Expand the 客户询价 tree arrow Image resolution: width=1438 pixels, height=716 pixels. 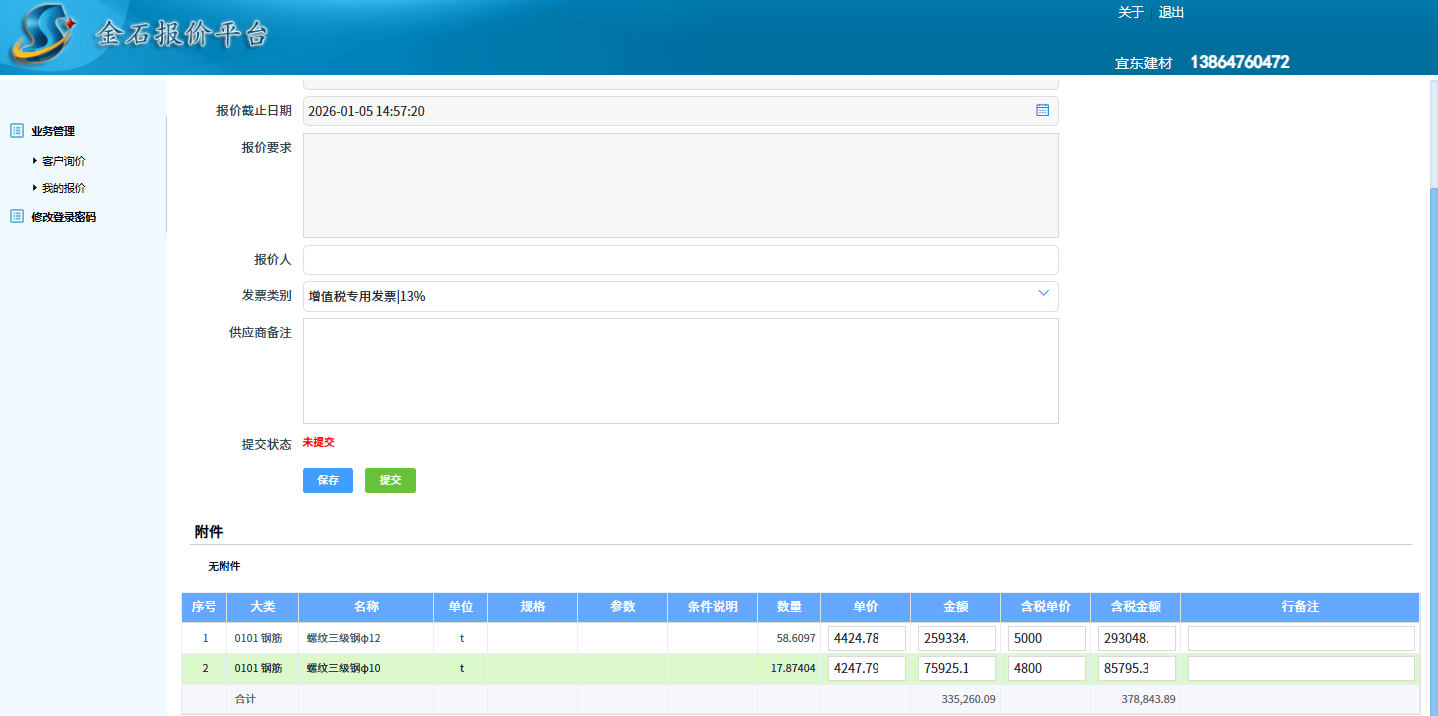35,160
